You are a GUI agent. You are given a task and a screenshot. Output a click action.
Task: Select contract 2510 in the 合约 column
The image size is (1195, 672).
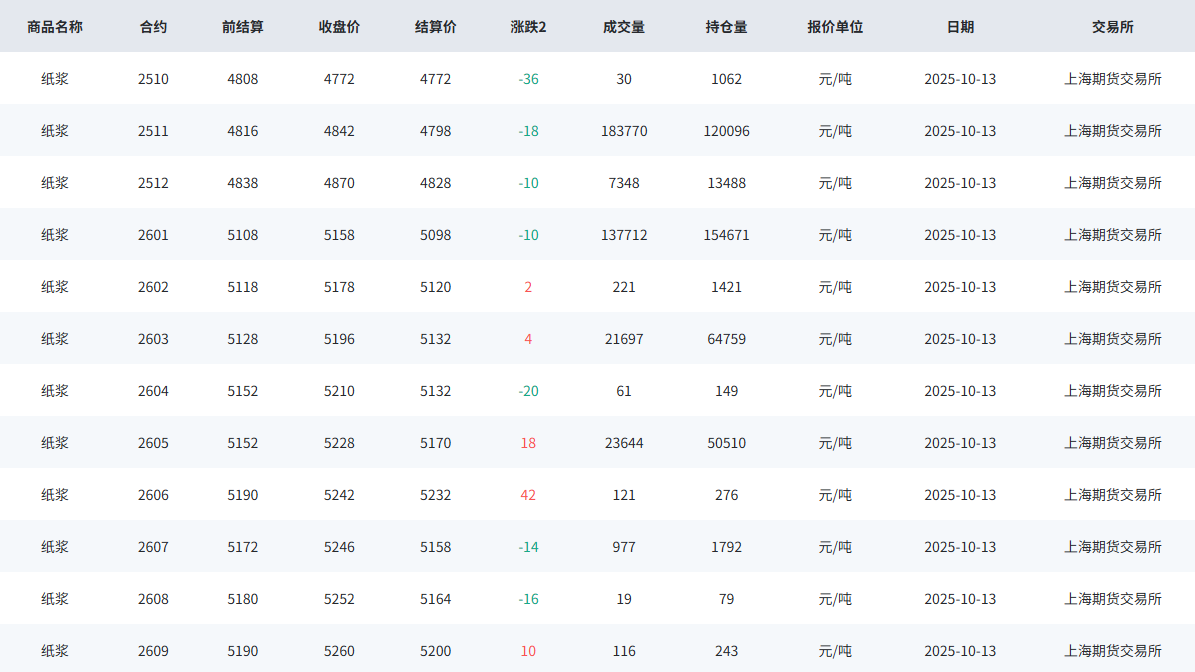point(153,79)
